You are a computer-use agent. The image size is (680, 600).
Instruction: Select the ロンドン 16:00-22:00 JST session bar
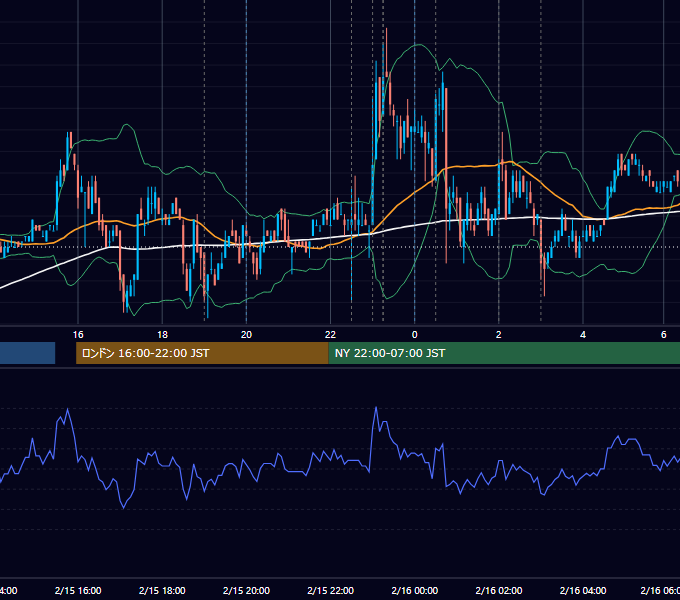point(202,353)
